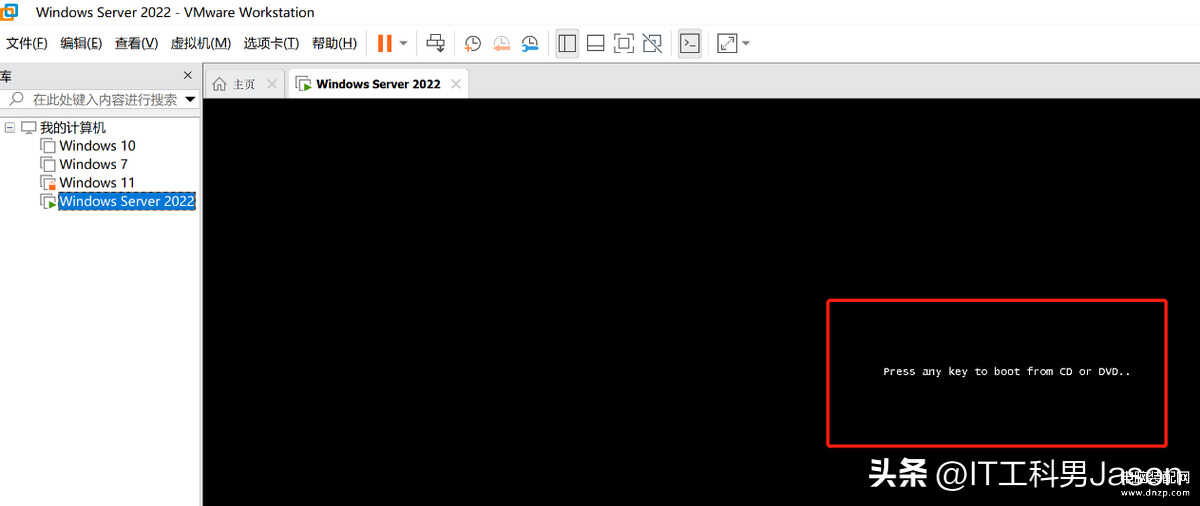This screenshot has width=1200, height=506.
Task: Enter full screen mode icon
Action: (623, 43)
